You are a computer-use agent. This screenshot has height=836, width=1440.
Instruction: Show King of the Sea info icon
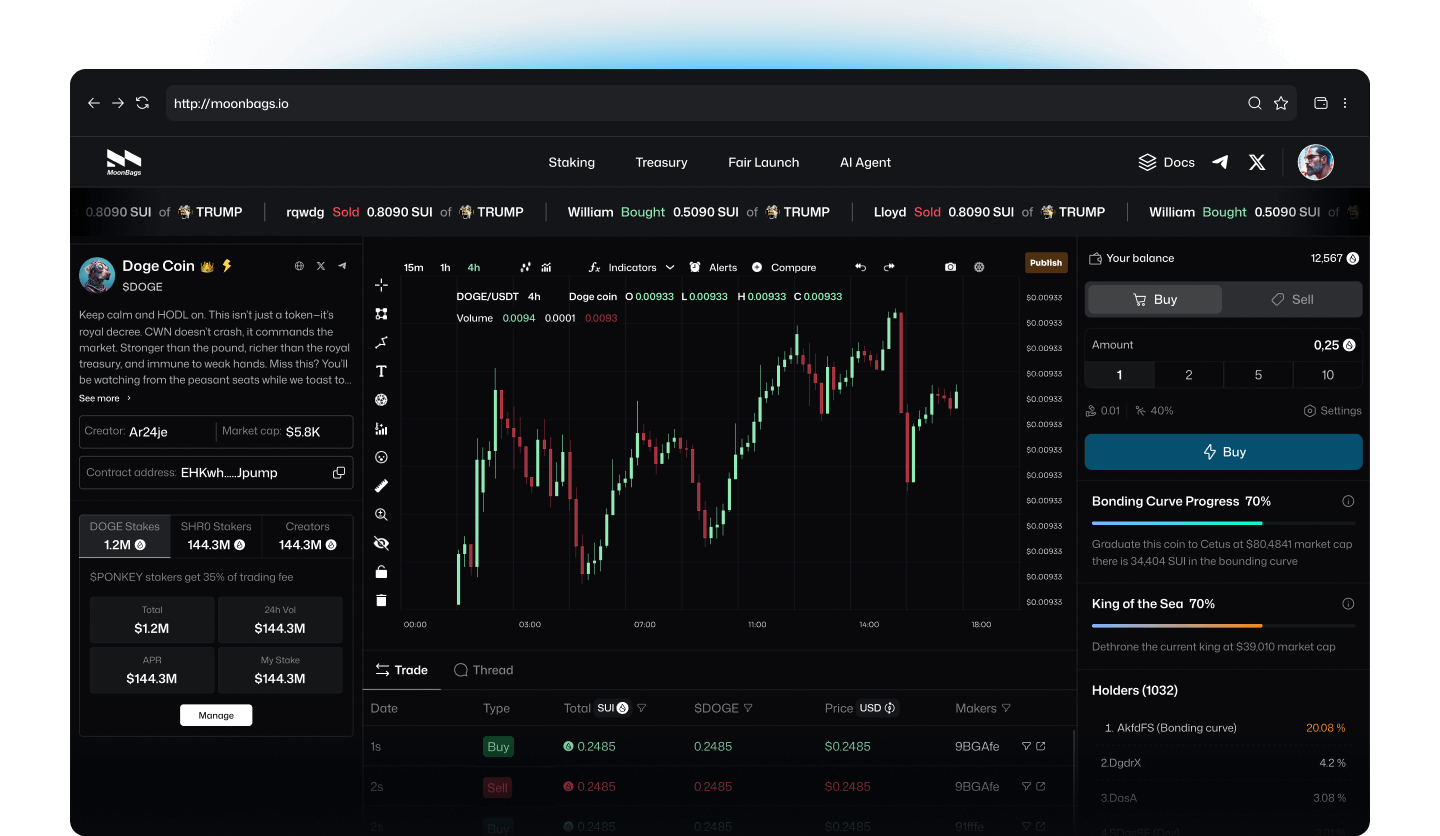[1348, 604]
